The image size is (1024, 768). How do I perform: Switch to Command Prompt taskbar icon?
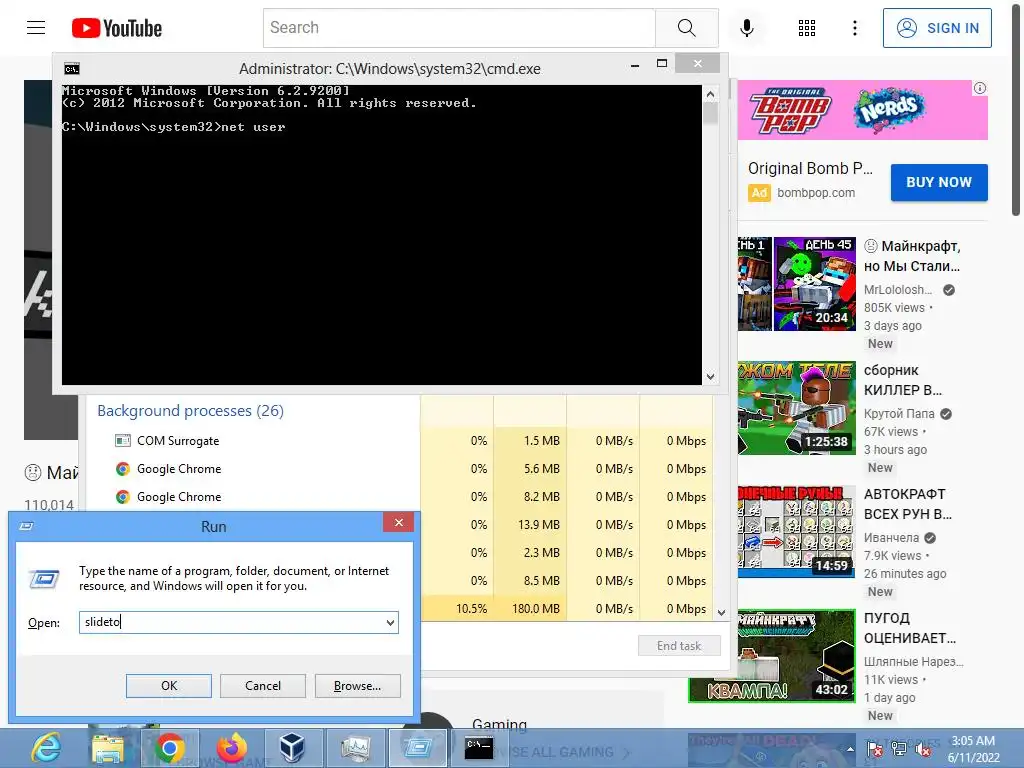479,748
